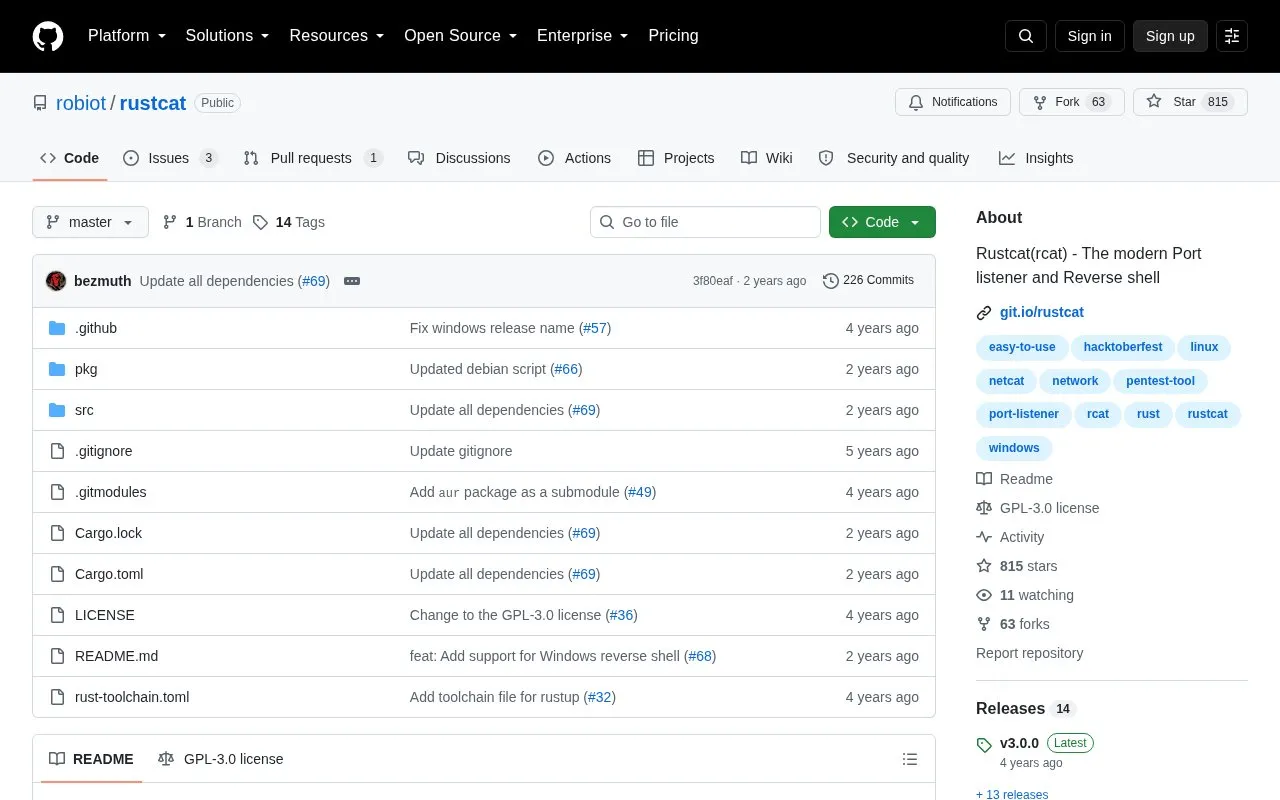Open the src folder
This screenshot has width=1280, height=800.
pos(84,410)
